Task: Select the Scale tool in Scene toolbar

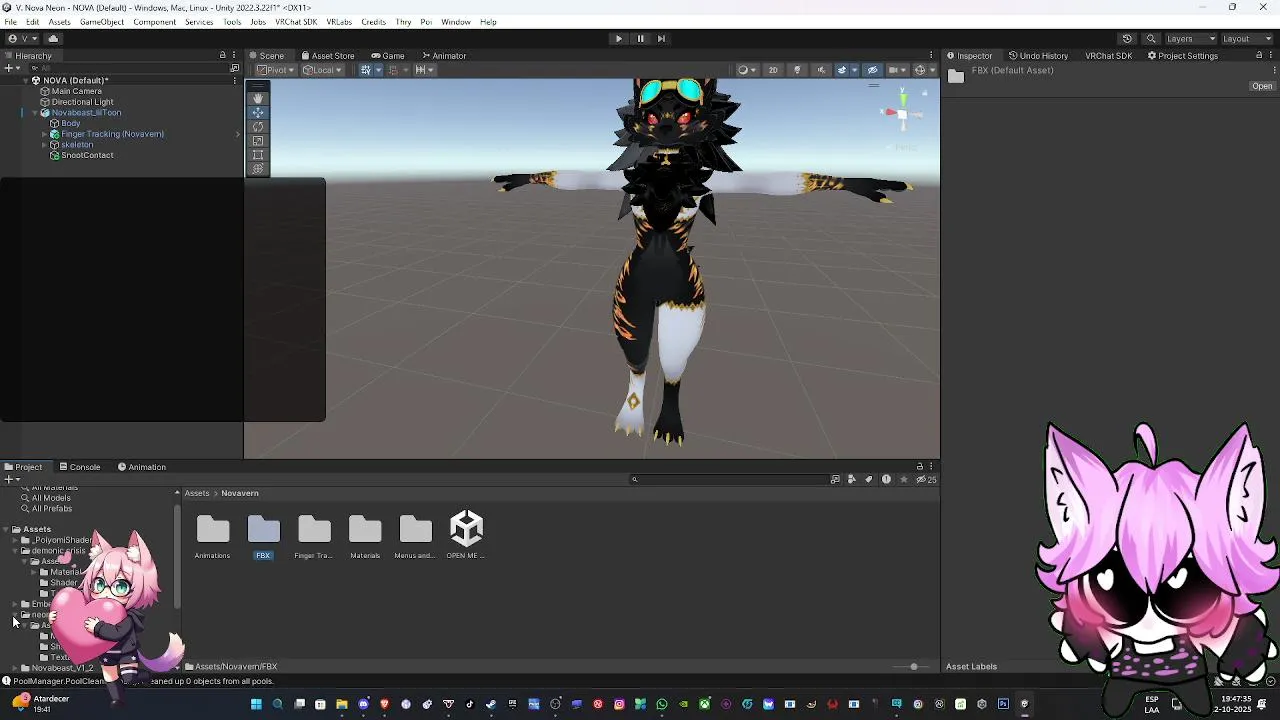Action: tap(258, 140)
